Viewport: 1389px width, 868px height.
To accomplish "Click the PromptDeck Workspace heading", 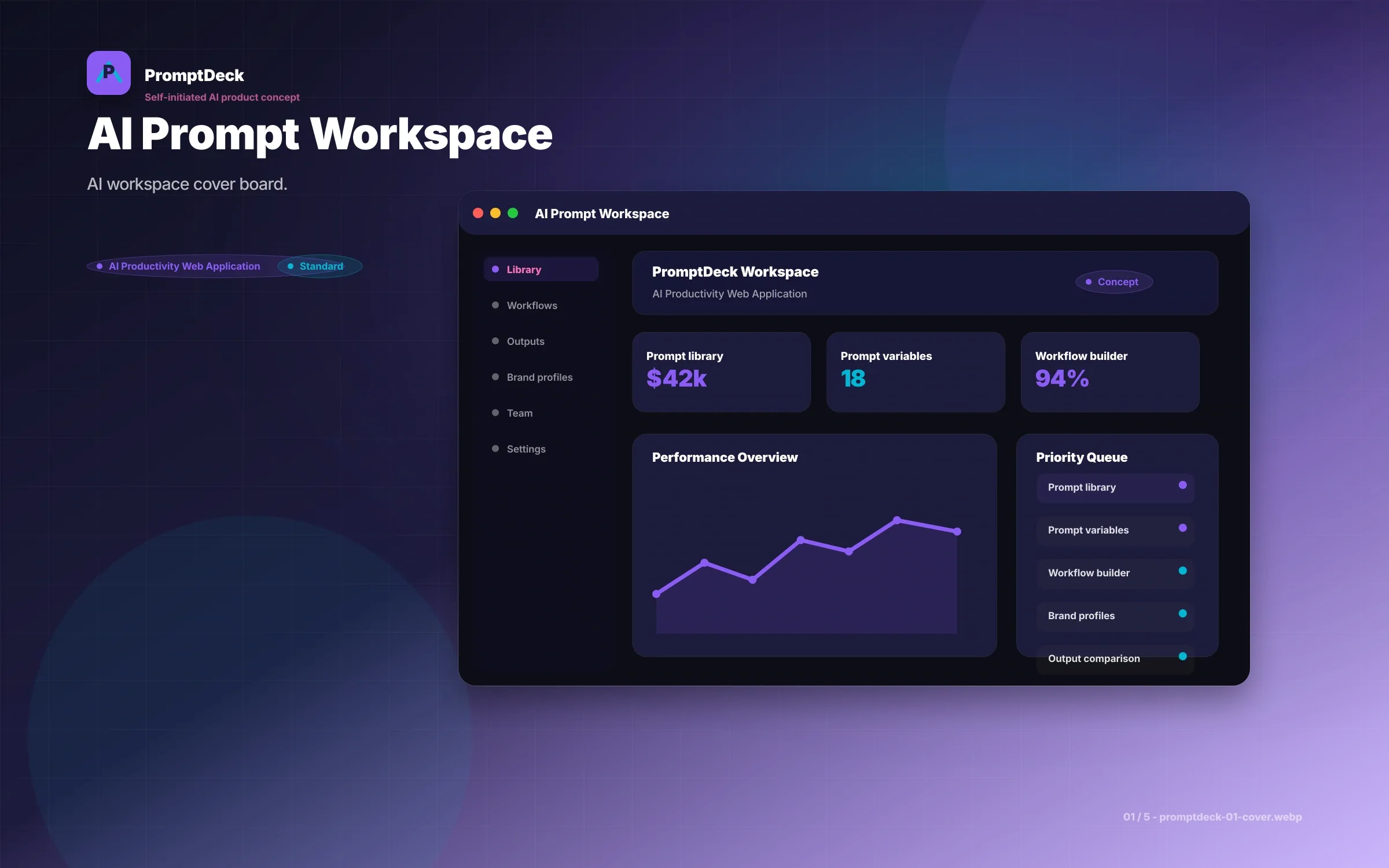I will pyautogui.click(x=735, y=272).
